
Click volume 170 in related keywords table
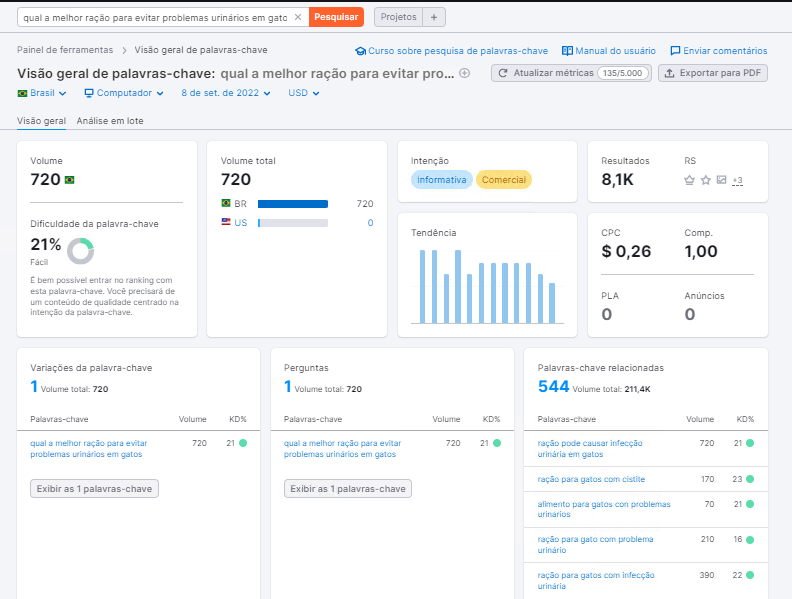click(707, 479)
